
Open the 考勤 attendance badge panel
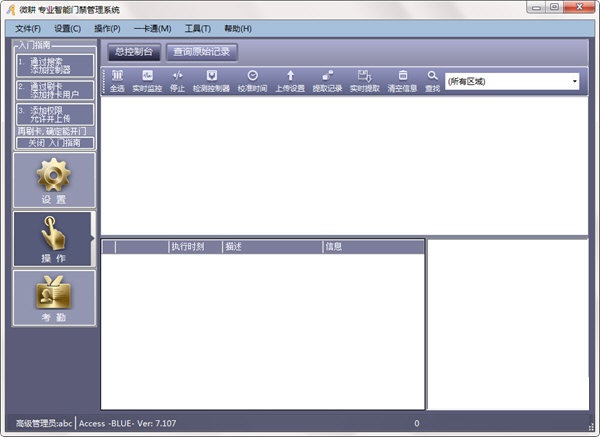(54, 298)
